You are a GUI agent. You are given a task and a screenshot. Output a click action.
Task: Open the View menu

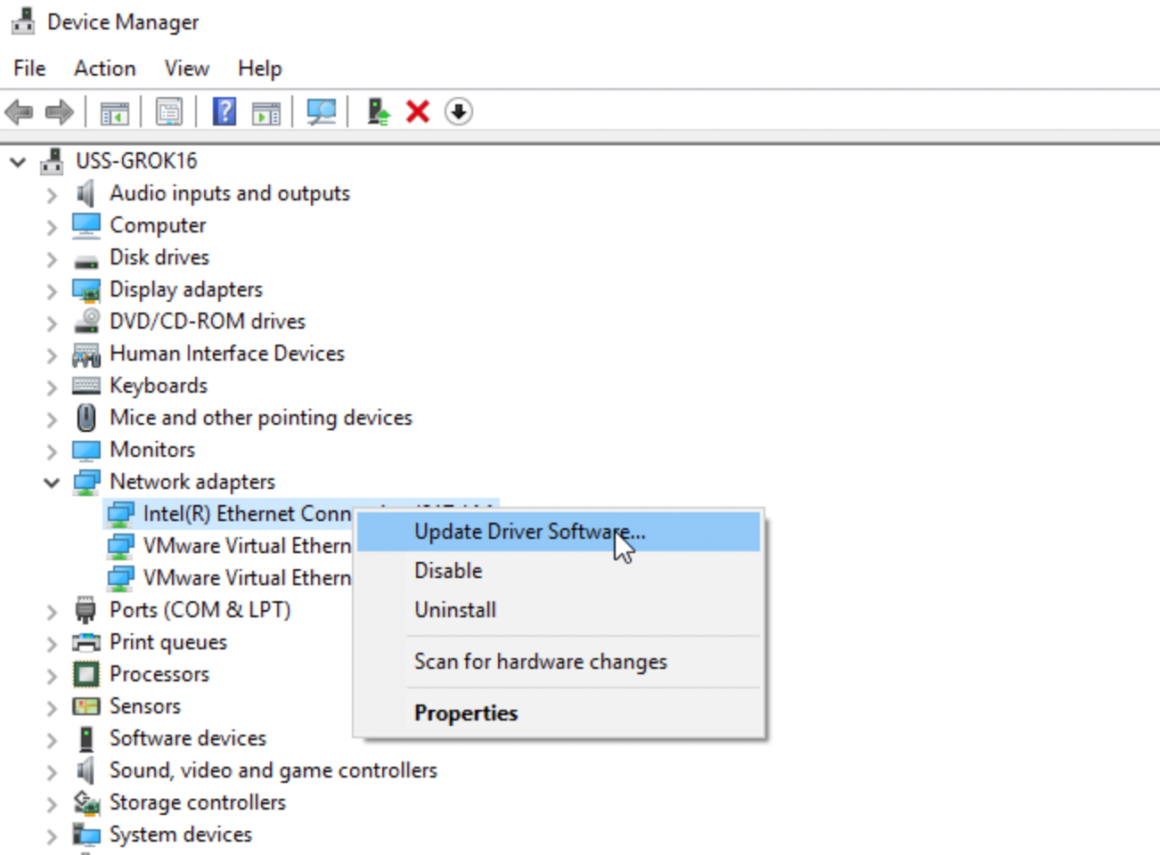click(186, 68)
